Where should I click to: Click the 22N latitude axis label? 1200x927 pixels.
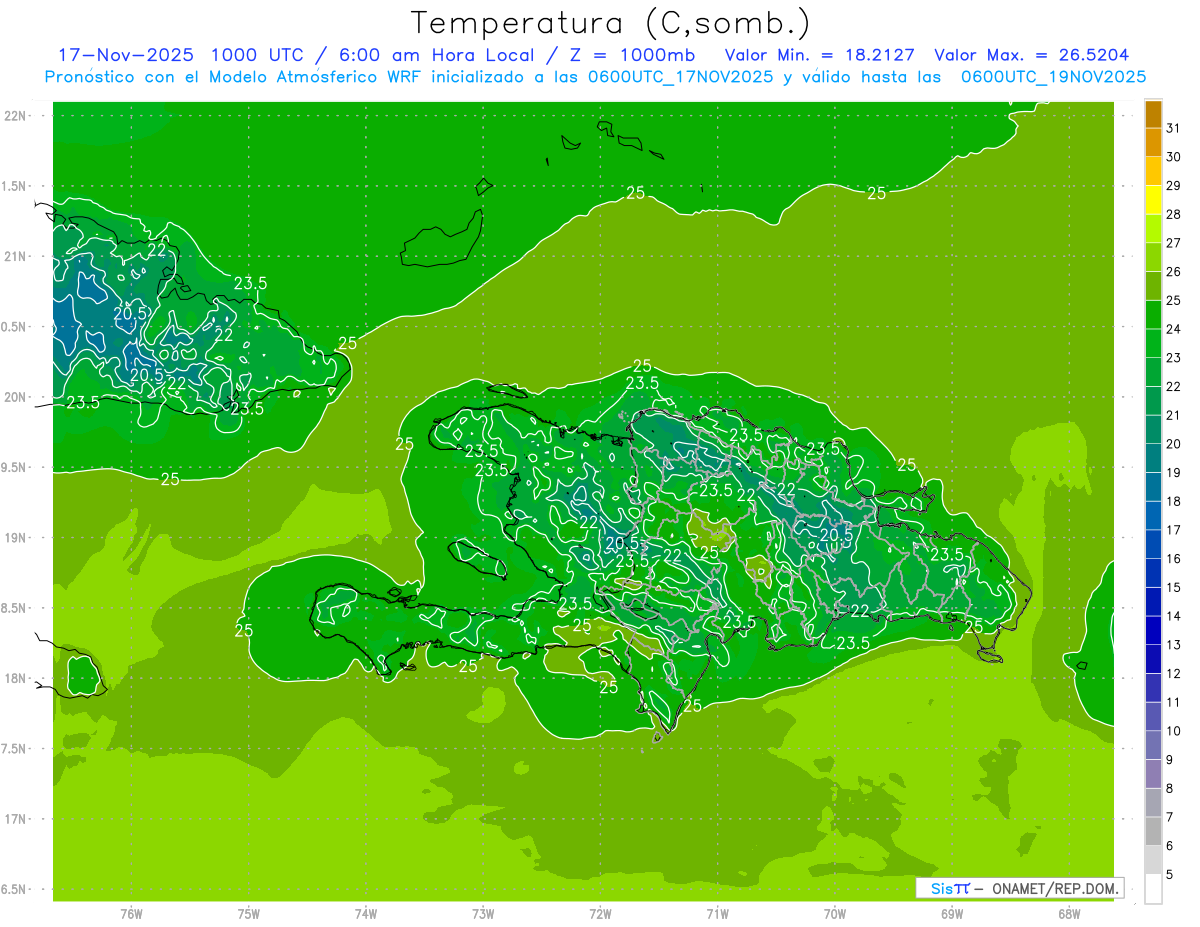[15, 116]
